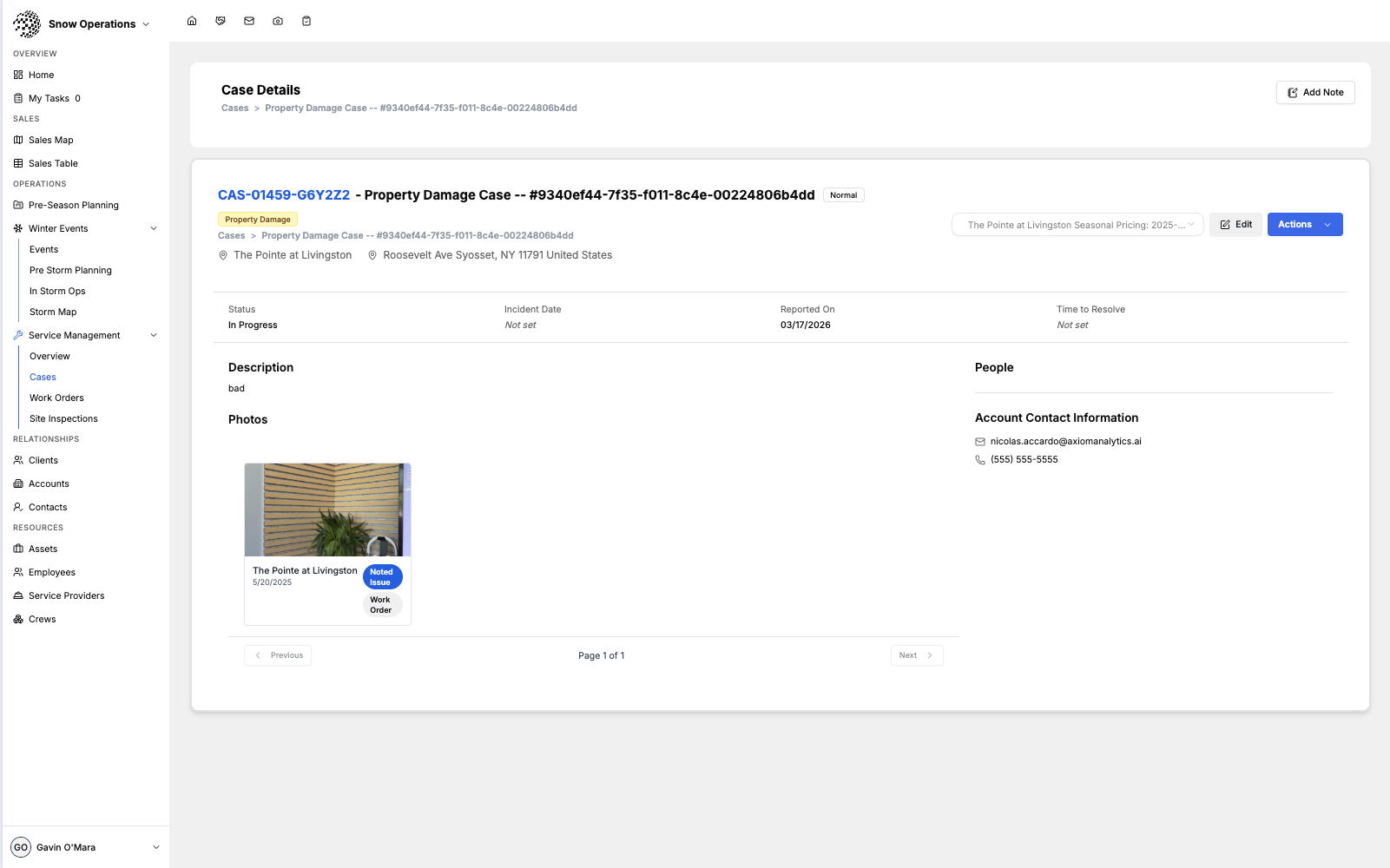Click the email icon beside nicolas.accardo address
This screenshot has height=868, width=1390.
point(980,442)
